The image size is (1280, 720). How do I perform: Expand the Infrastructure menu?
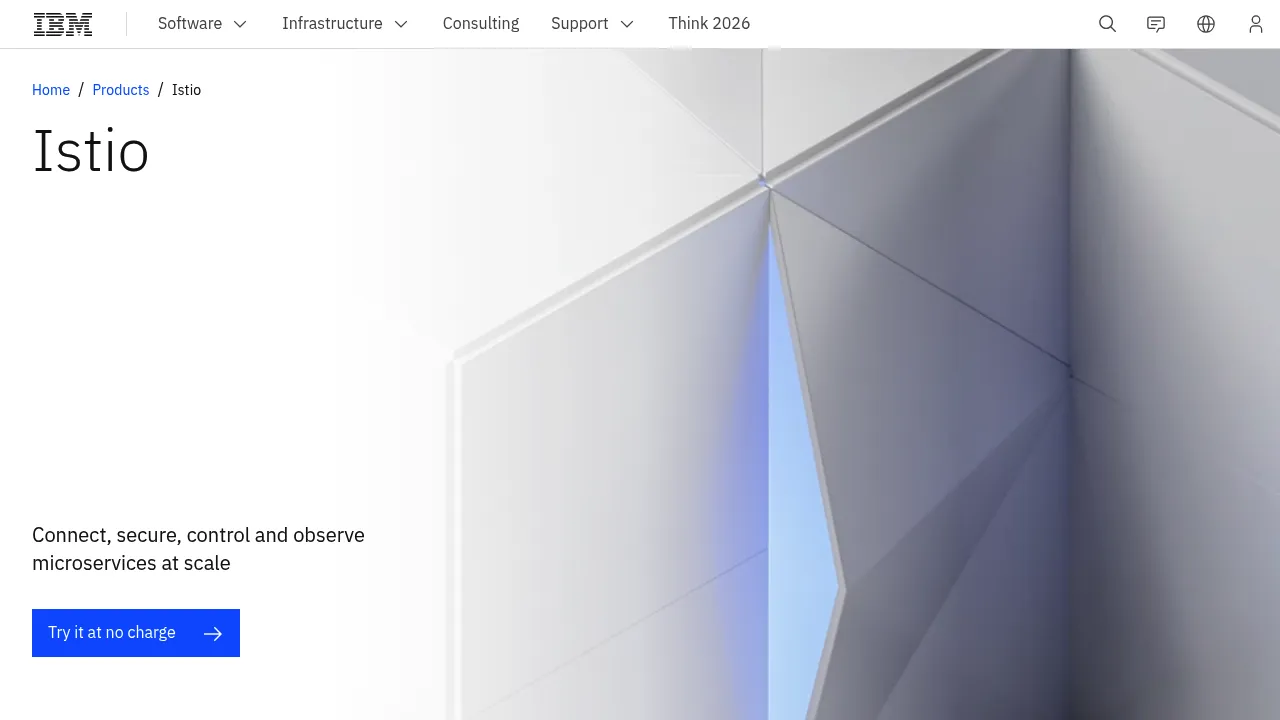(345, 24)
